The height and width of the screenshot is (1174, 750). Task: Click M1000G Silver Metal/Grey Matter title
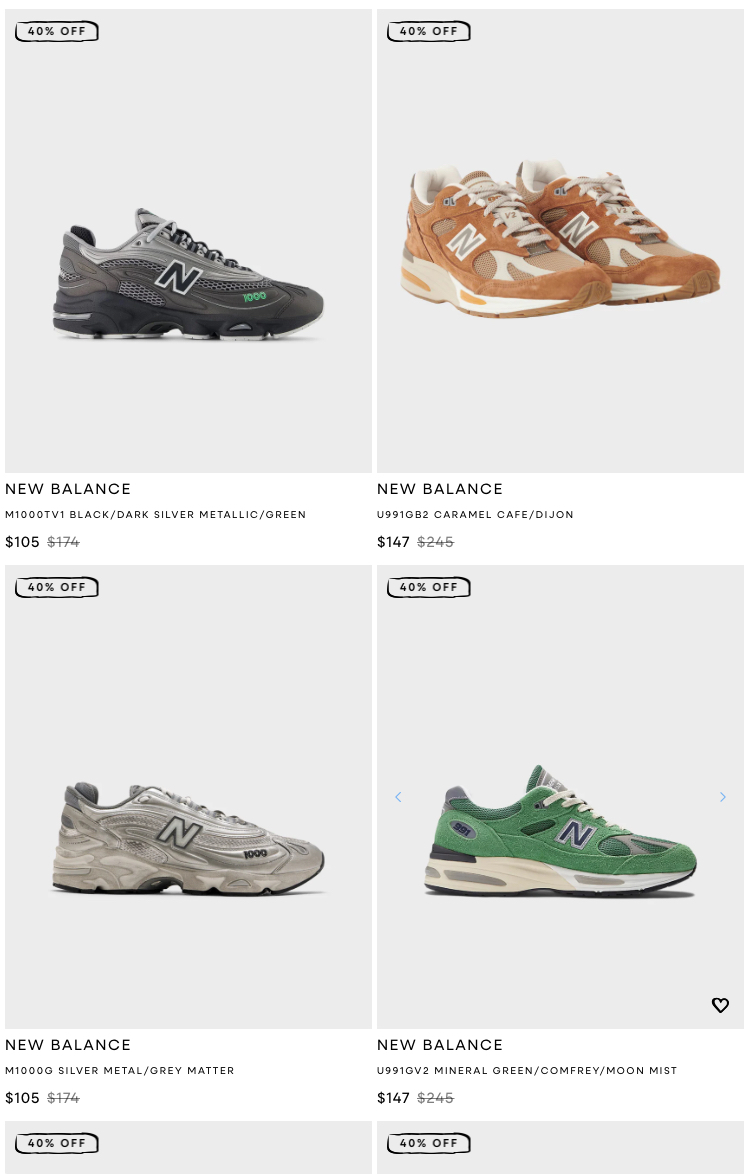tap(120, 1071)
